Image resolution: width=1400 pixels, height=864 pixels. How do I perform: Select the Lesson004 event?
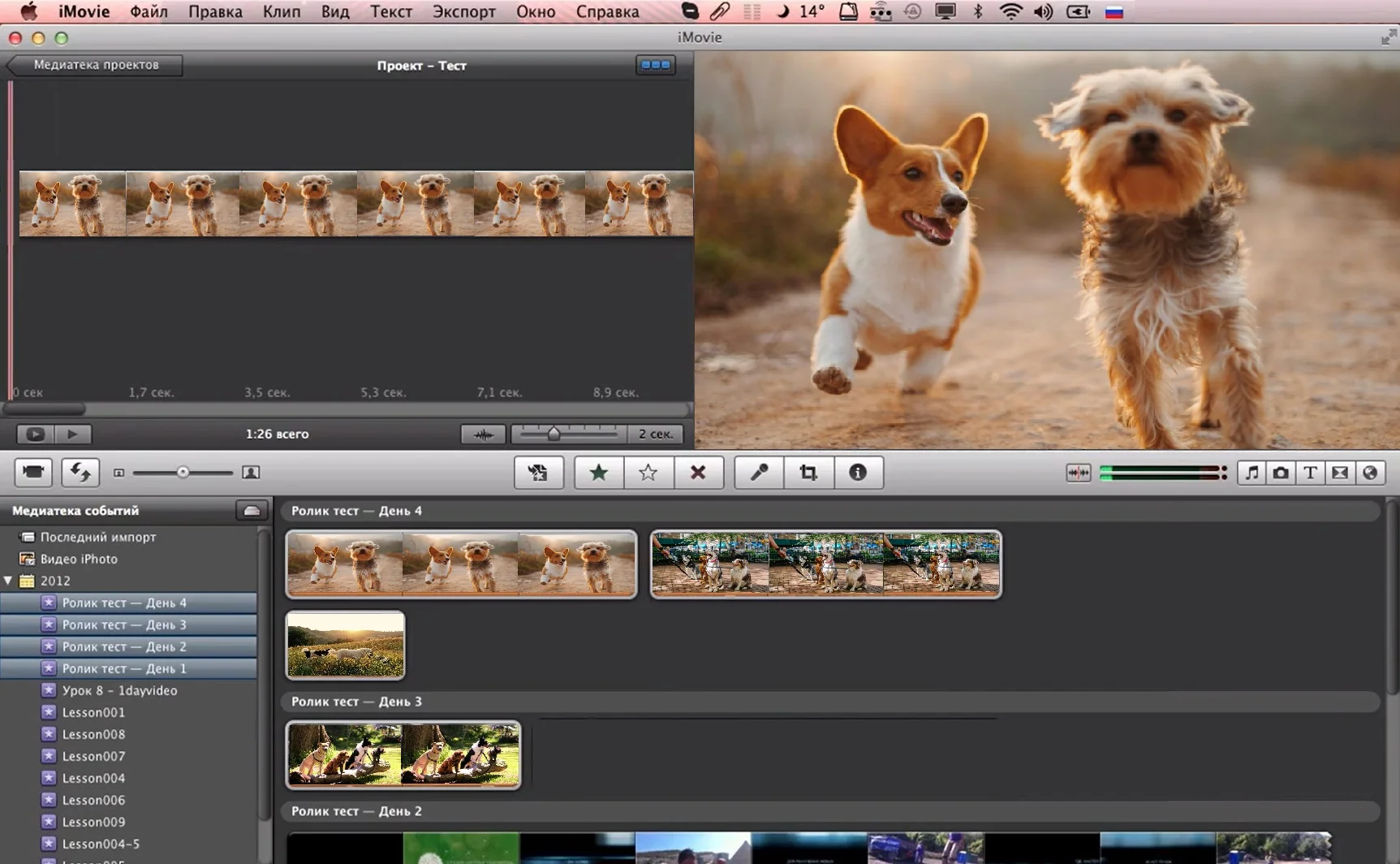click(x=93, y=778)
